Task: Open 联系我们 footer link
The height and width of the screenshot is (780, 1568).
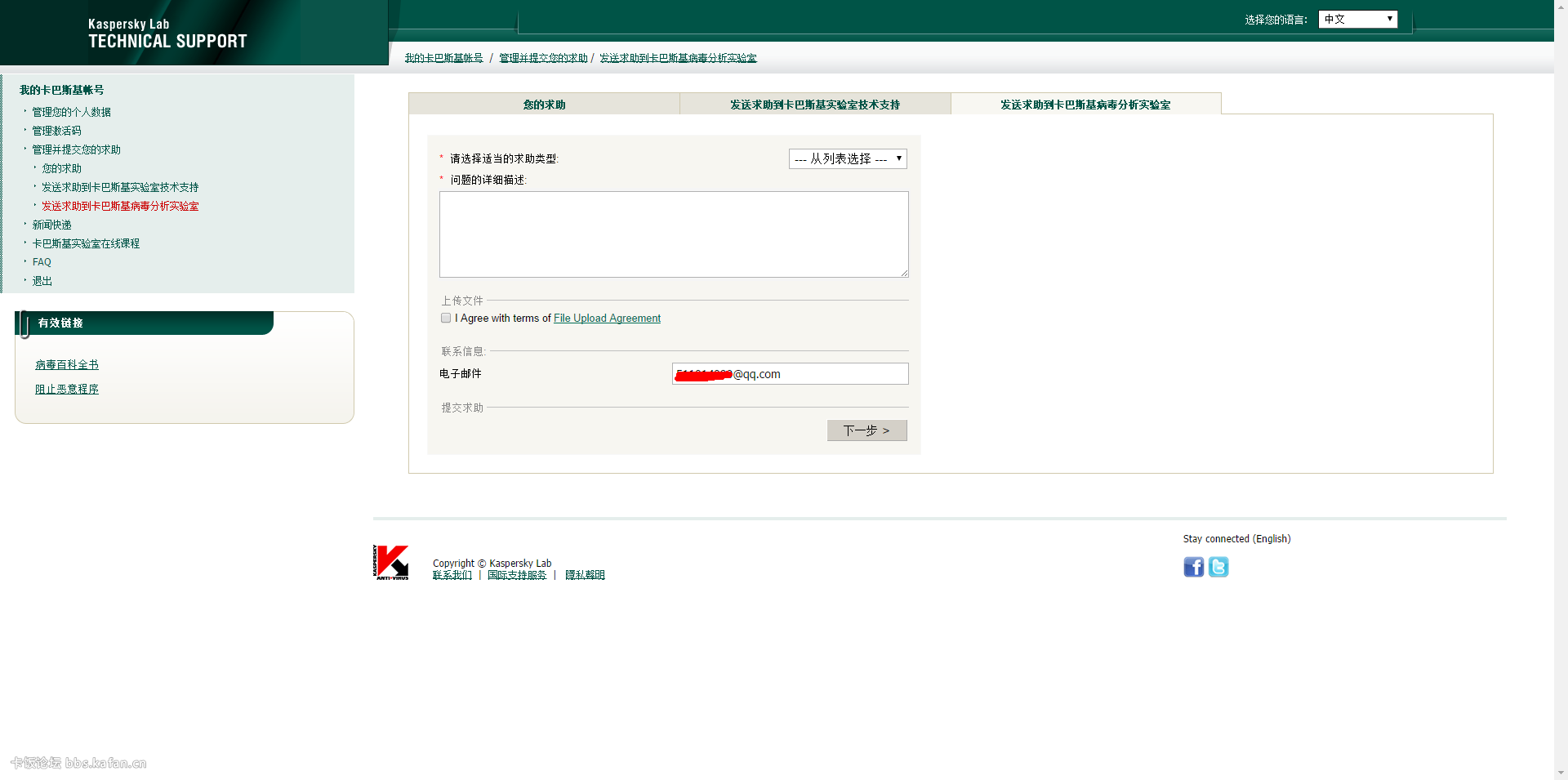Action: tap(452, 575)
